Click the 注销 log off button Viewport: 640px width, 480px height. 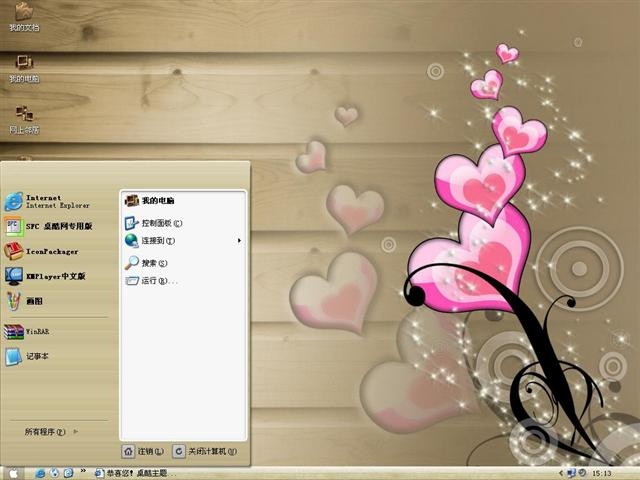[x=143, y=451]
